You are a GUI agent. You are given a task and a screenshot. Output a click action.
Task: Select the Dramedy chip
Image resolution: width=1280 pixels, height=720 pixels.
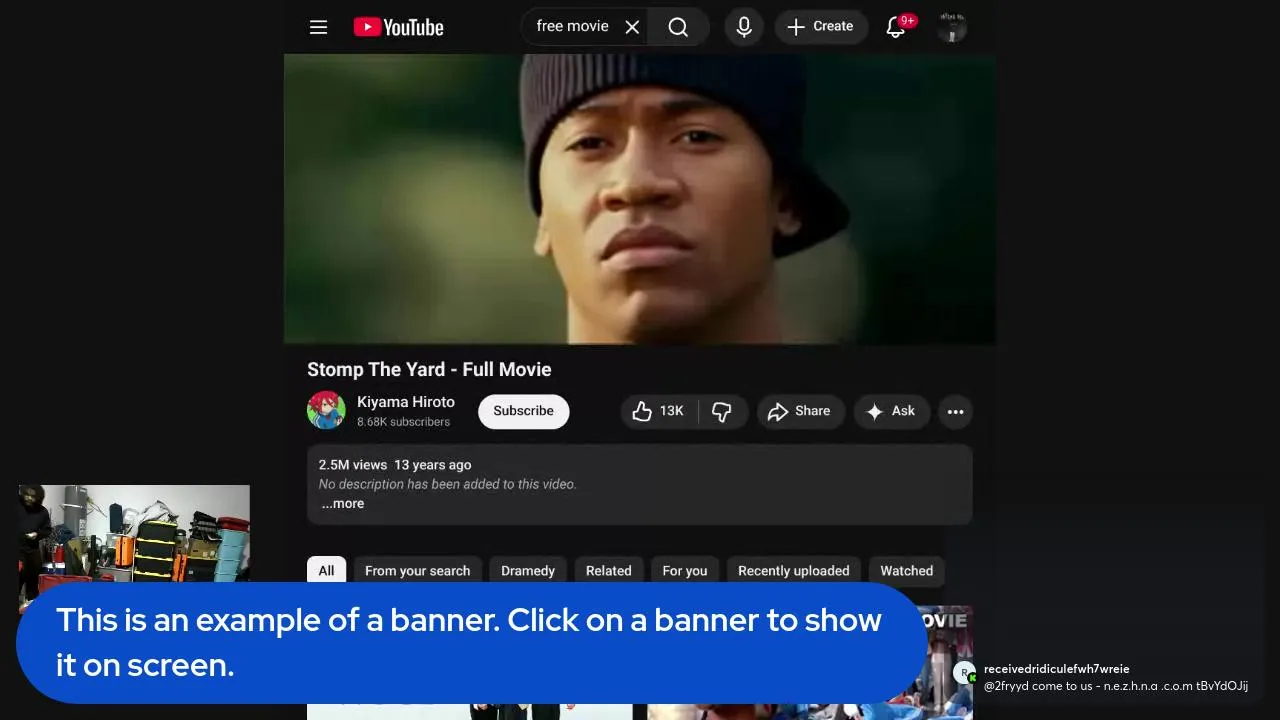pos(528,570)
